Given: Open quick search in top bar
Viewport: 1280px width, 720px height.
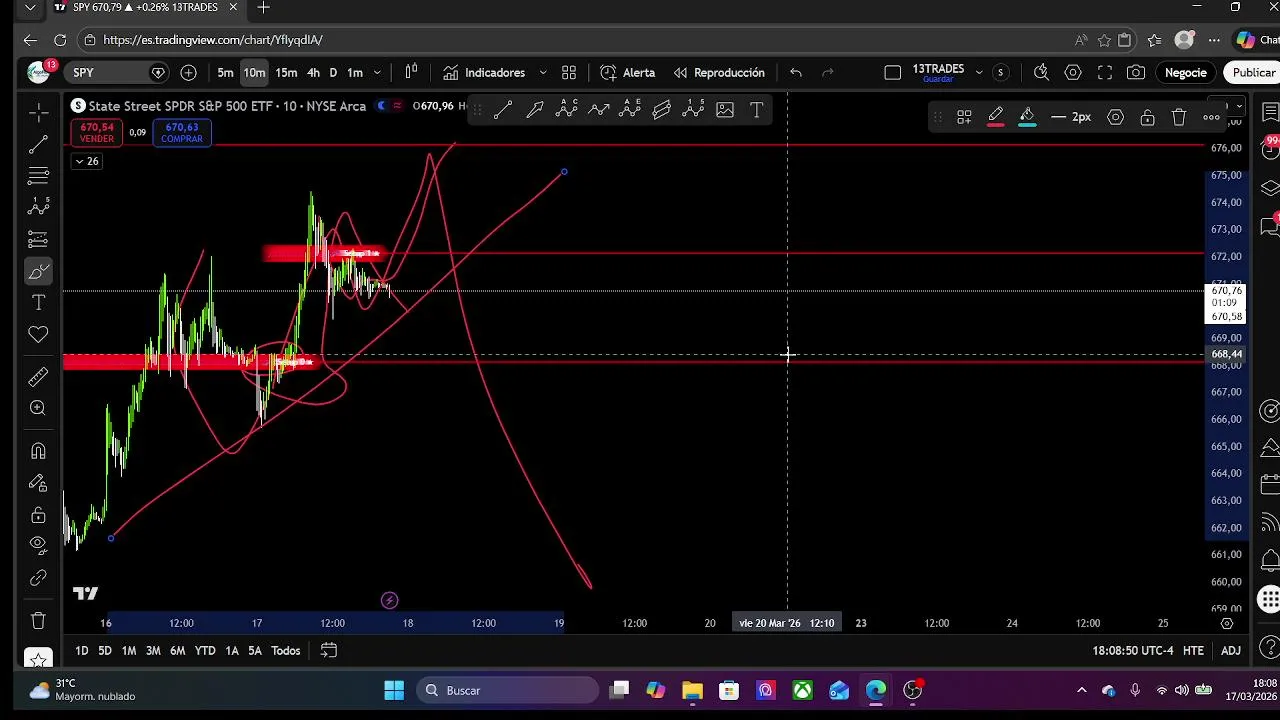Looking at the screenshot, I should (1041, 72).
